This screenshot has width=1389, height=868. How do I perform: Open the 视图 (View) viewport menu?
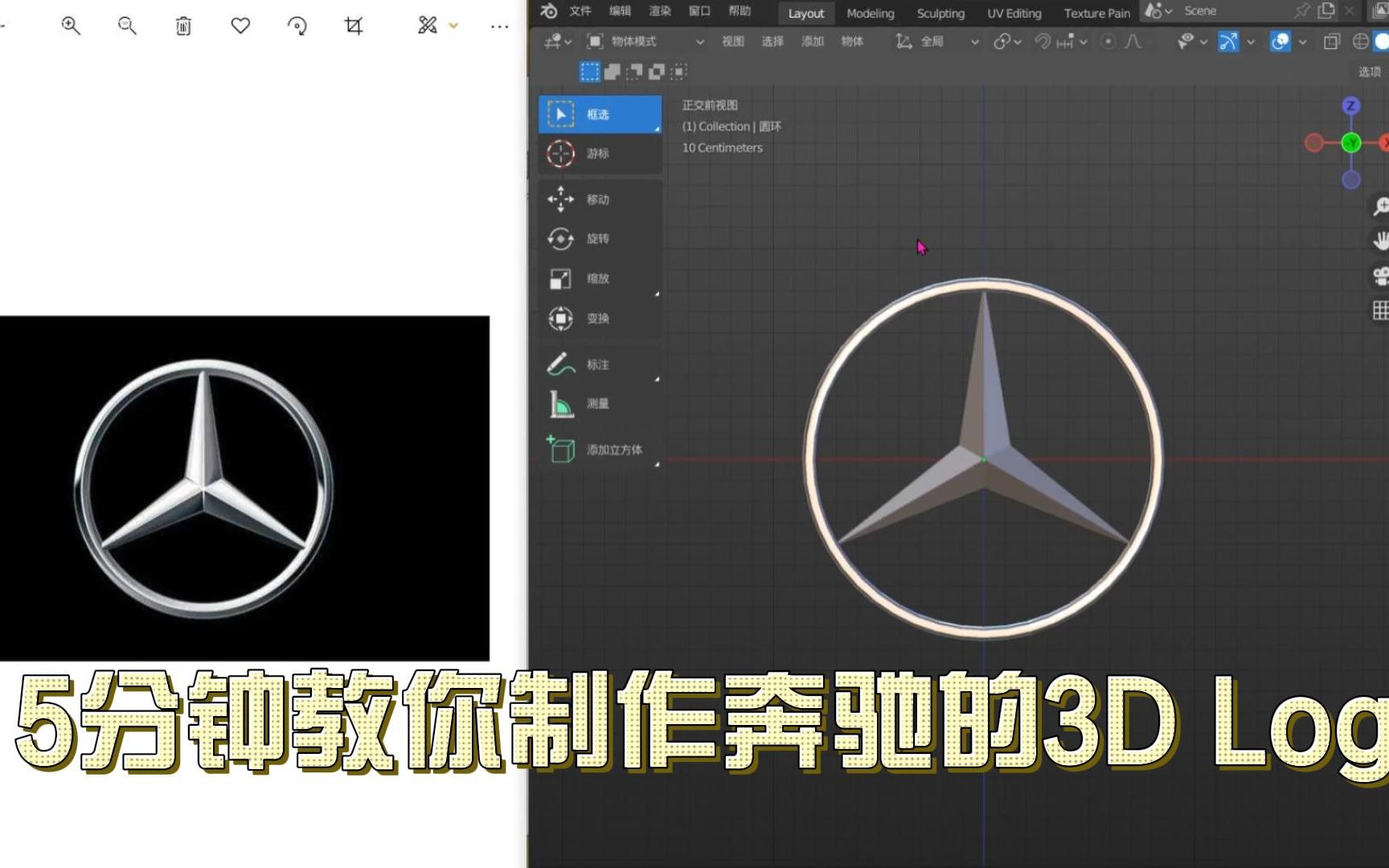click(x=733, y=42)
